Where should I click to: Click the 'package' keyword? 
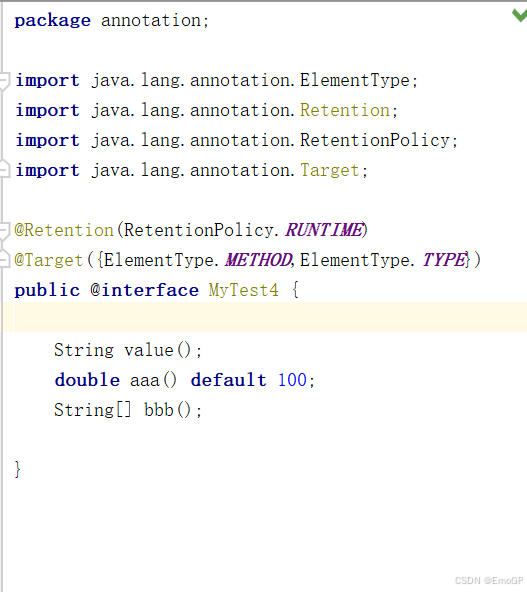point(53,21)
